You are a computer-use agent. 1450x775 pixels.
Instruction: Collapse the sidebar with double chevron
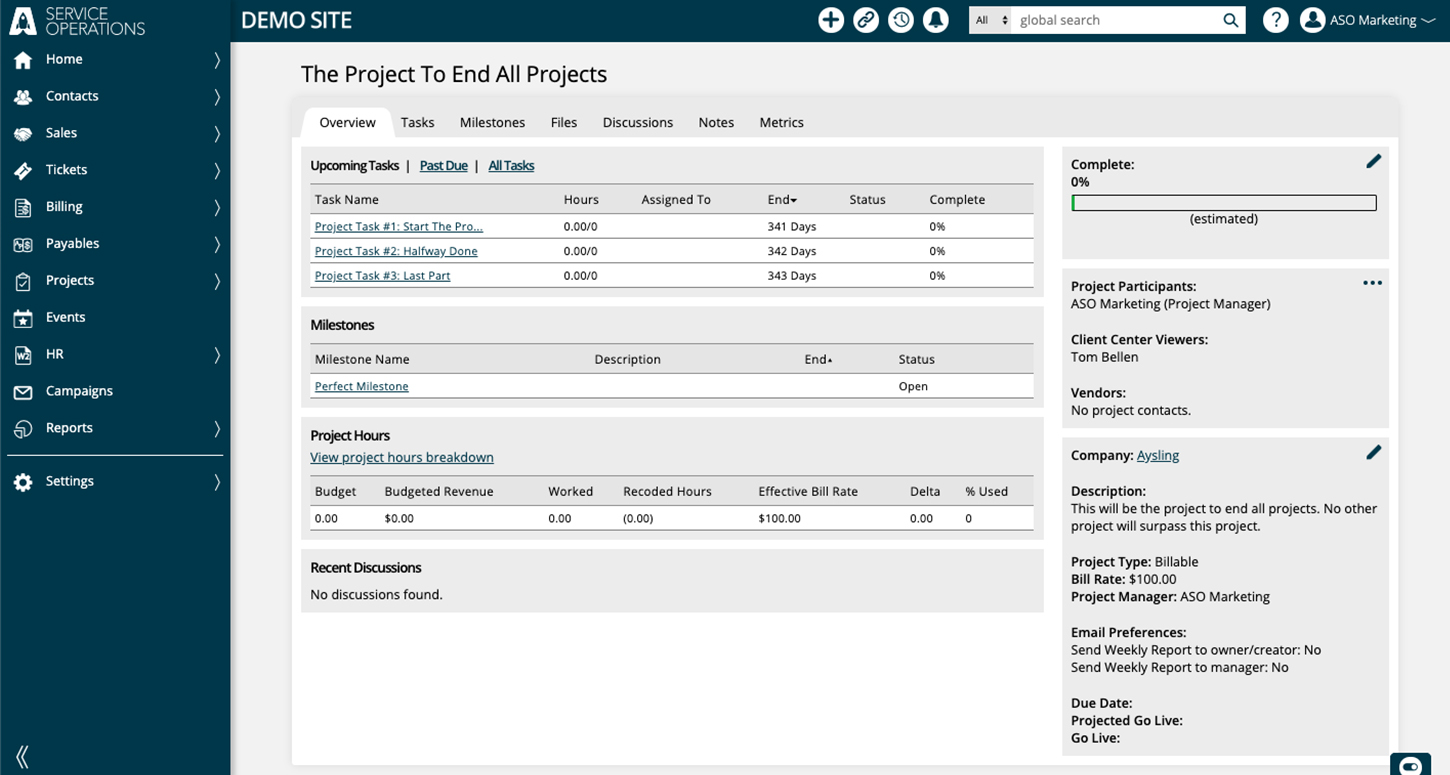tap(22, 757)
